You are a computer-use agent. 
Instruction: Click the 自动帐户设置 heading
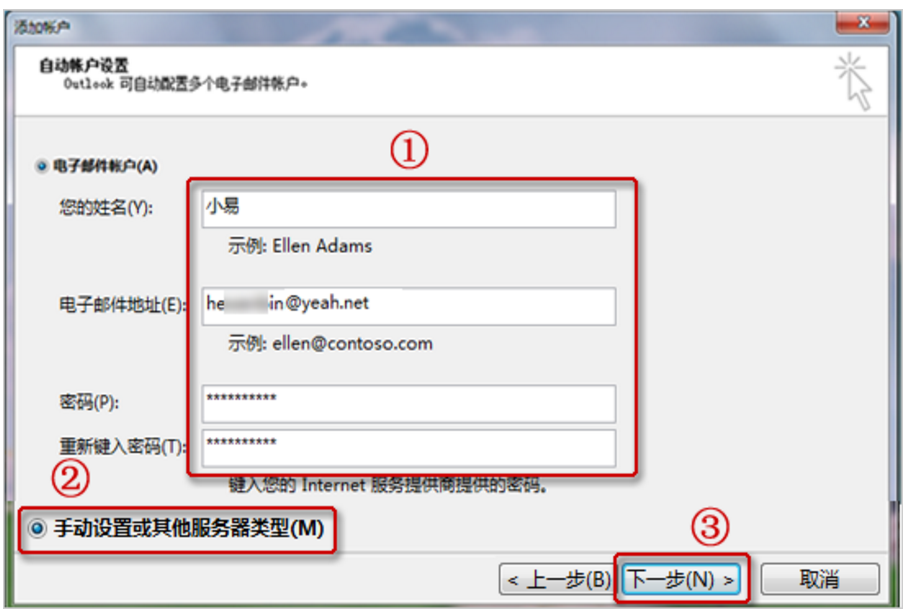pyautogui.click(x=84, y=65)
